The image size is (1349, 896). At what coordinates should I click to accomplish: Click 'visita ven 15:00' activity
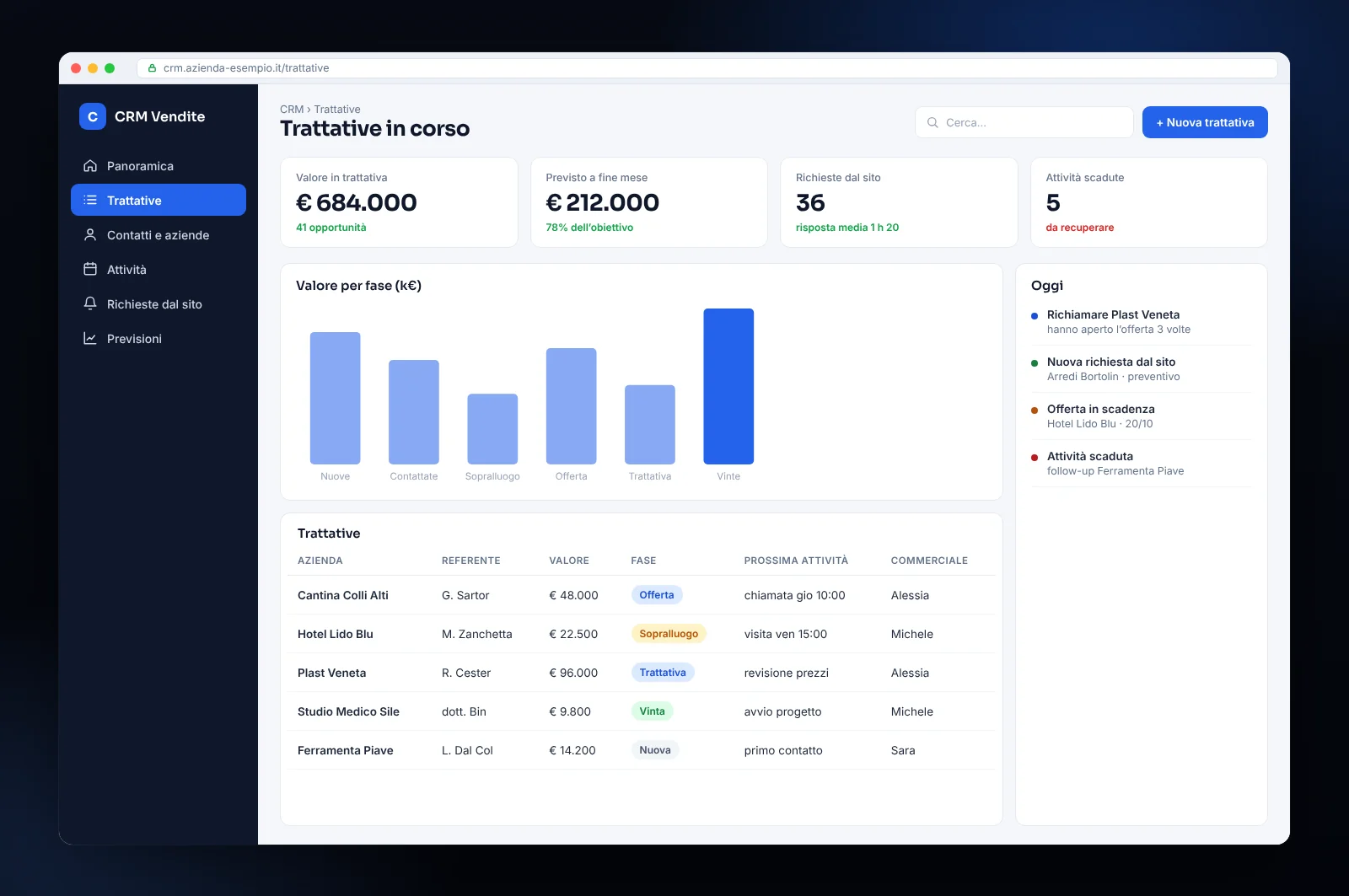tap(786, 634)
